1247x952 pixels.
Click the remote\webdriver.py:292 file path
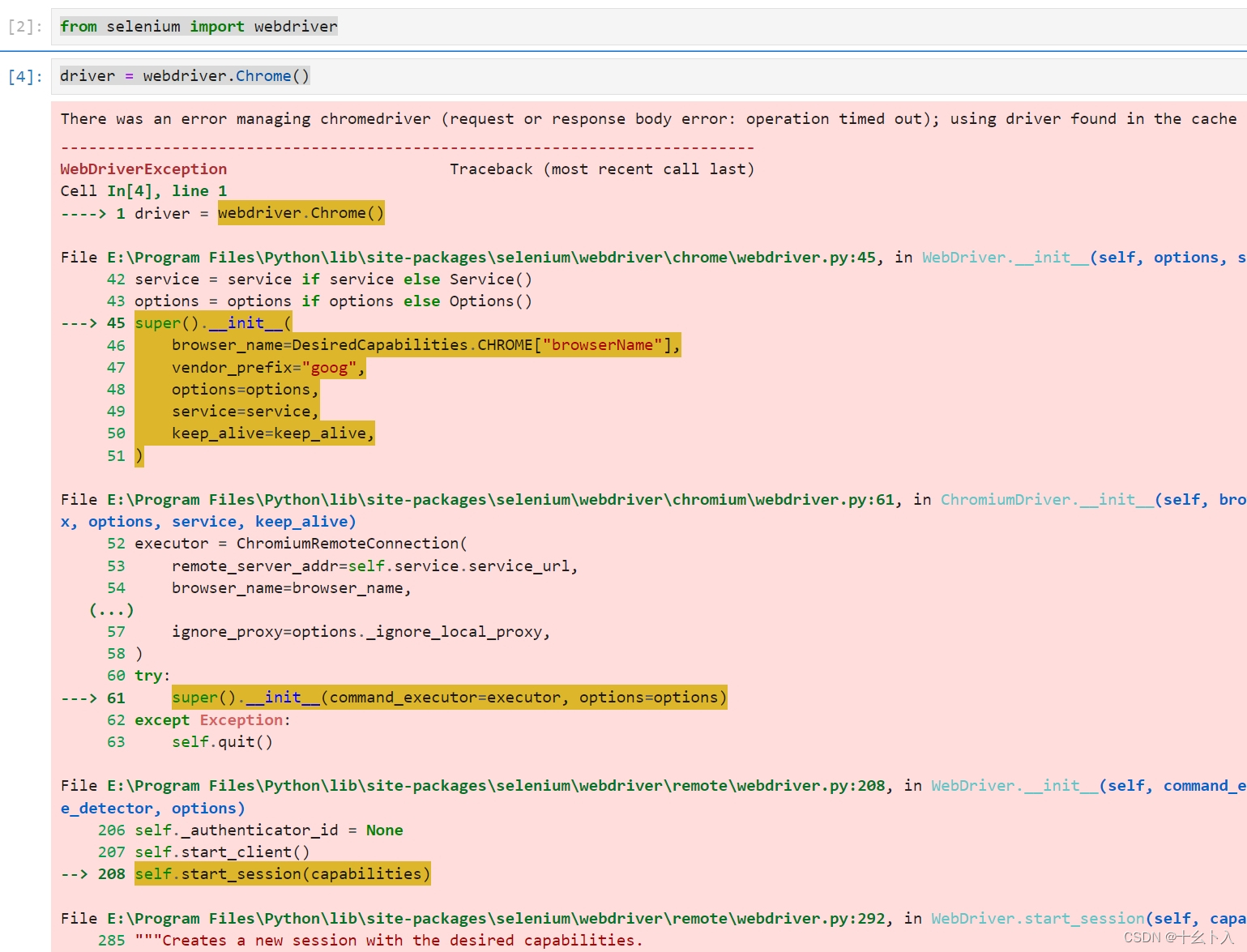point(496,918)
